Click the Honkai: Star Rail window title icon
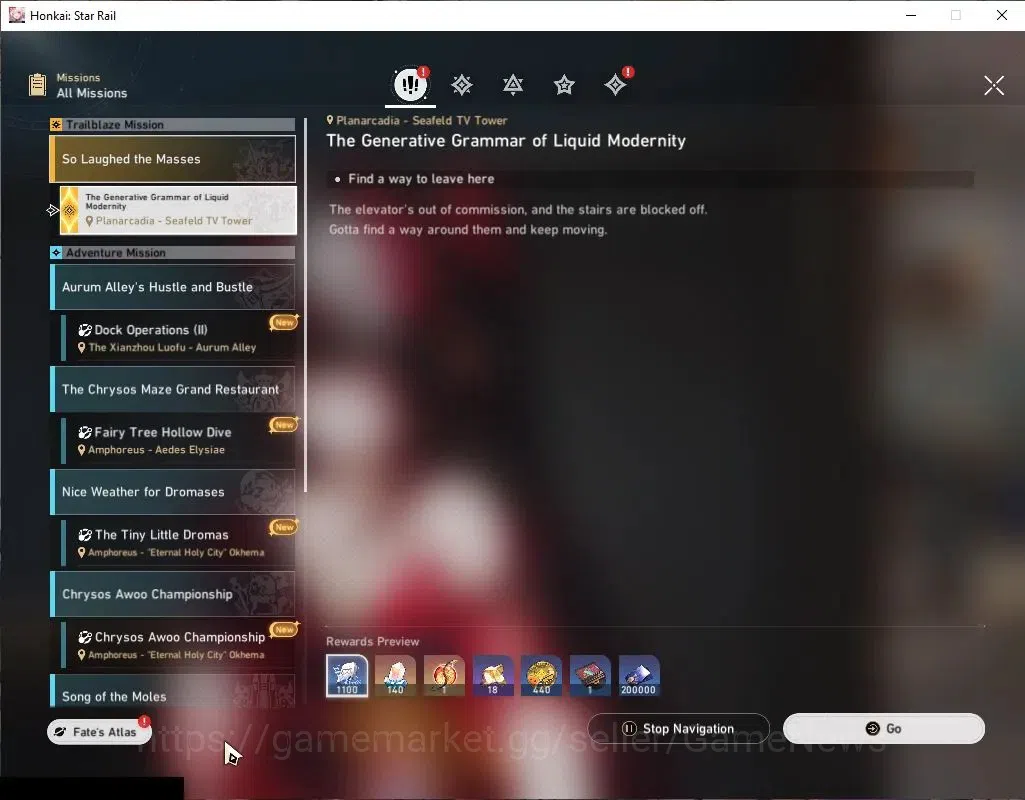The width and height of the screenshot is (1025, 800). point(16,15)
